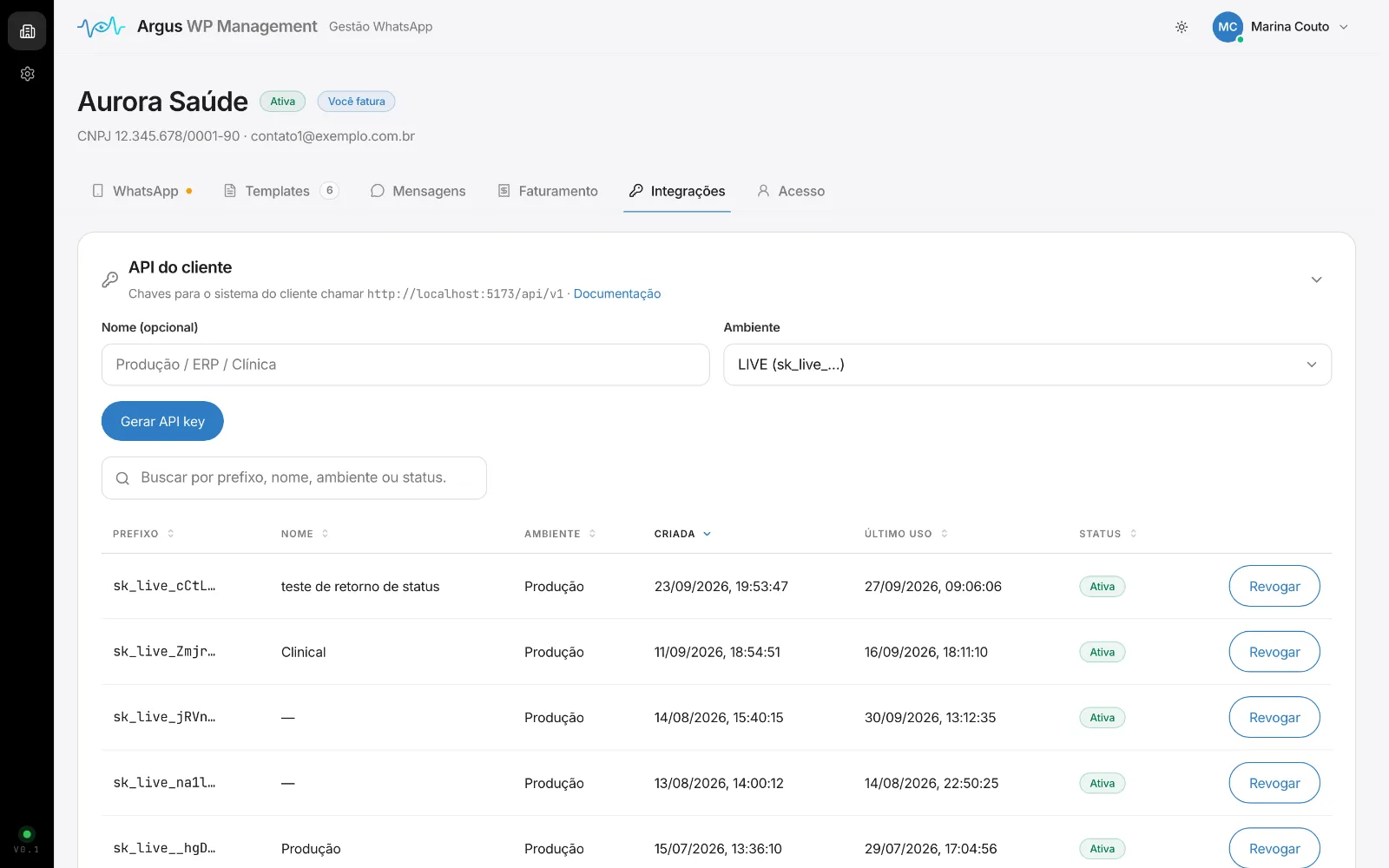
Task: Click the MC user avatar
Action: pyautogui.click(x=1228, y=27)
